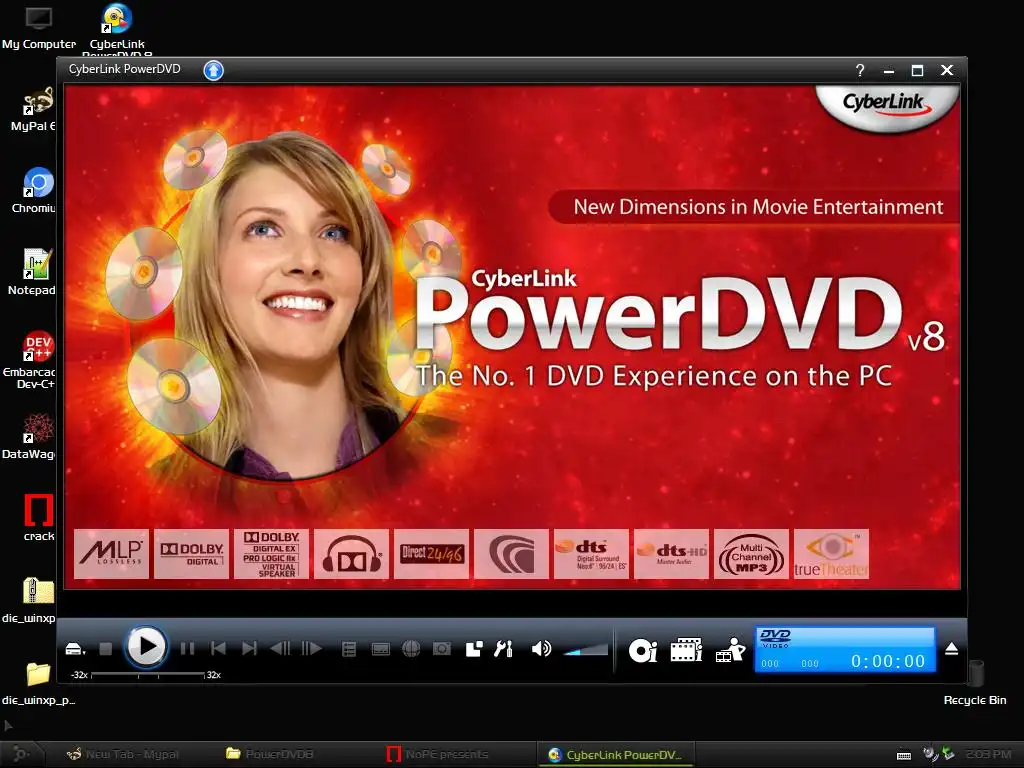The image size is (1024, 768).
Task: Eject the disc with the eject button
Action: [x=952, y=648]
